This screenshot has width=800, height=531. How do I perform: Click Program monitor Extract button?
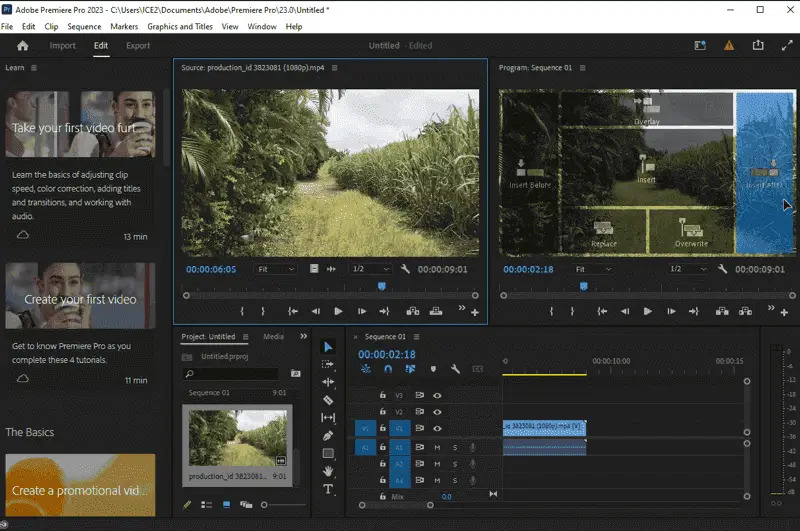[x=745, y=311]
